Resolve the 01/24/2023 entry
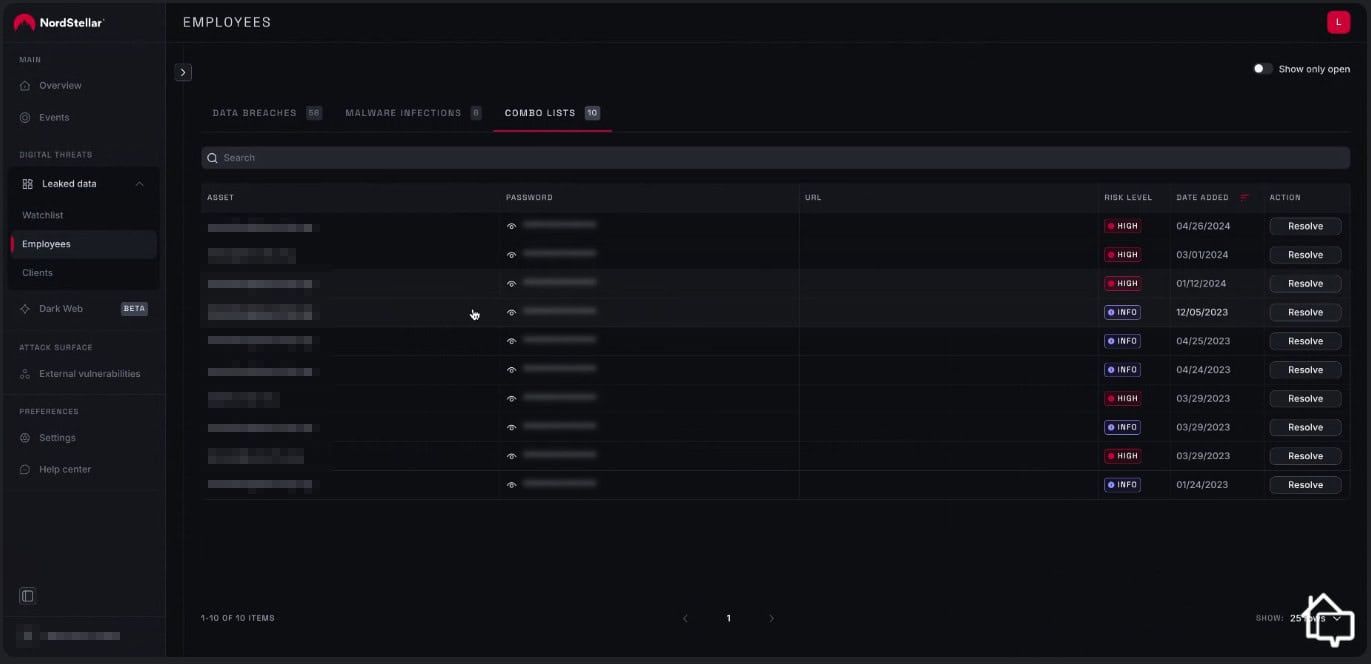Viewport: 1371px width, 664px height. click(x=1305, y=485)
